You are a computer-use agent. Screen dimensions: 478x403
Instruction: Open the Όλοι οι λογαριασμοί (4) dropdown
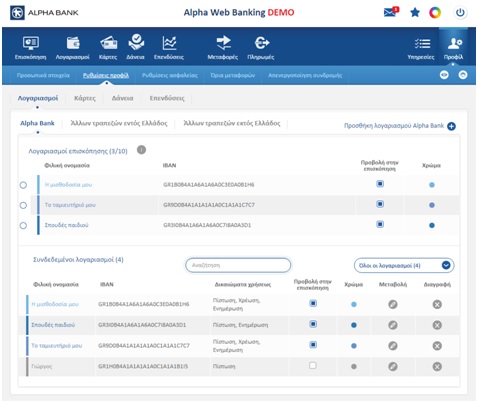pos(404,266)
